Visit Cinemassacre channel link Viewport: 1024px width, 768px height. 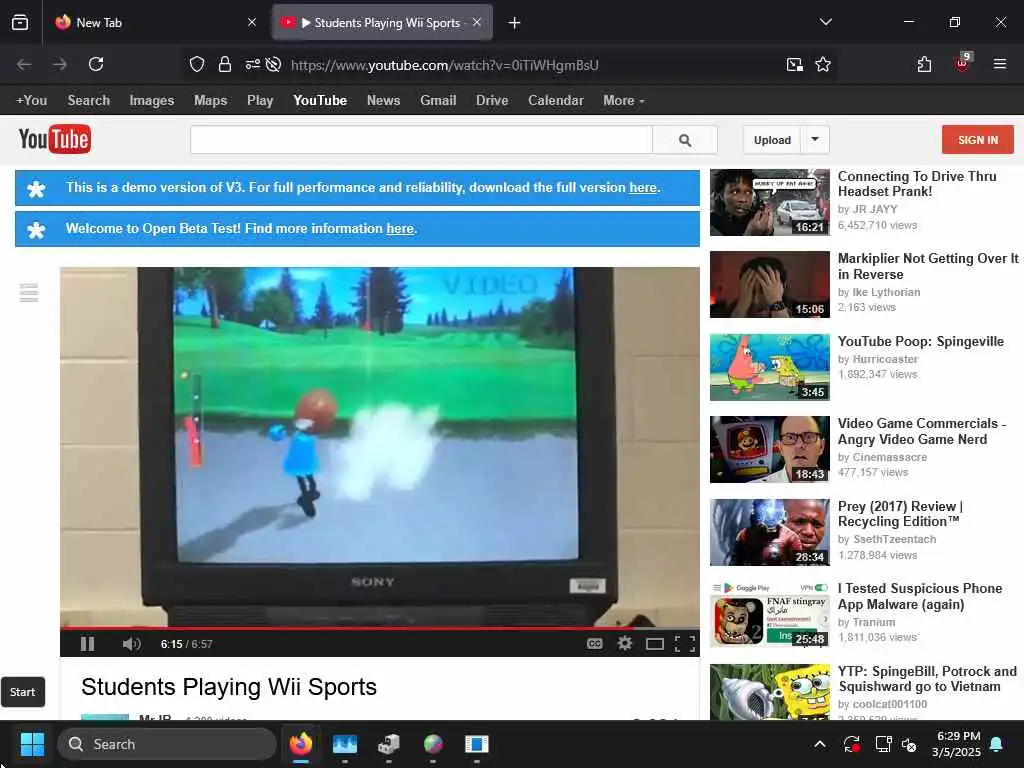[889, 457]
